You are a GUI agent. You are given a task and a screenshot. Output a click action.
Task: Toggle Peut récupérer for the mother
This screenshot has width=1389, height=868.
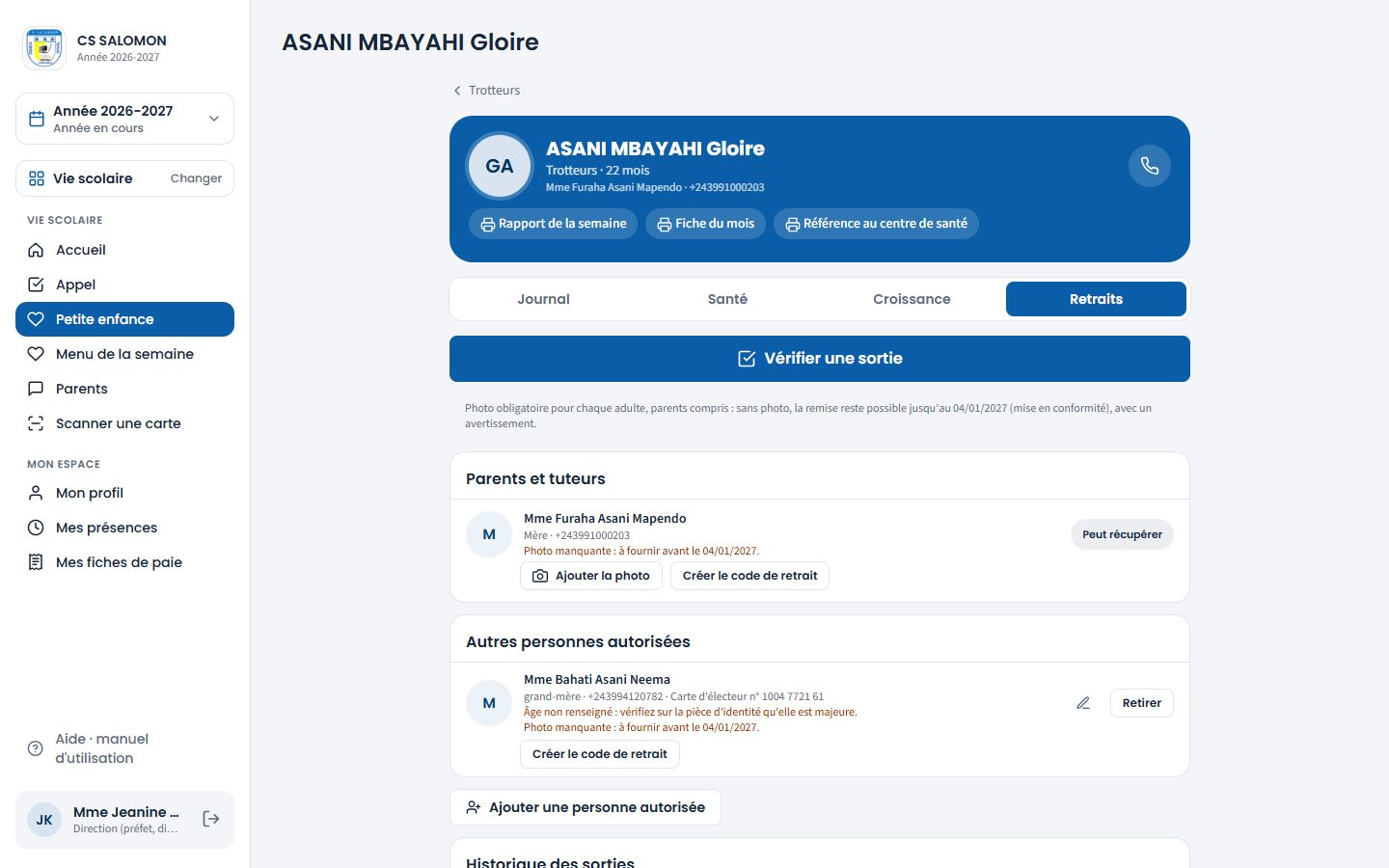pyautogui.click(x=1122, y=534)
